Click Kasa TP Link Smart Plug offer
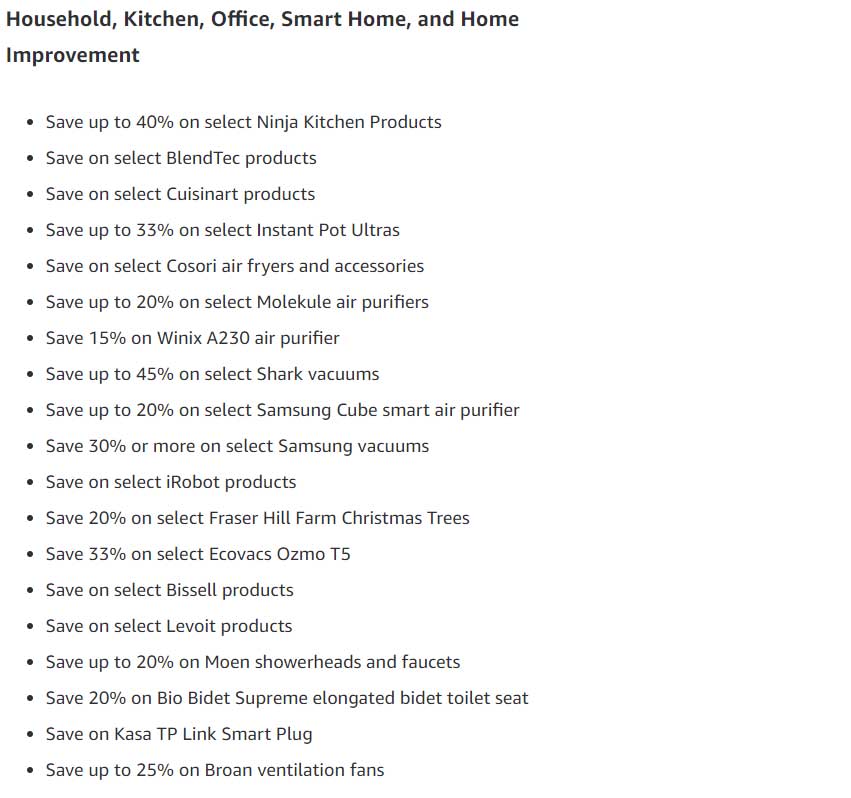The height and width of the screenshot is (798, 851). click(x=179, y=734)
